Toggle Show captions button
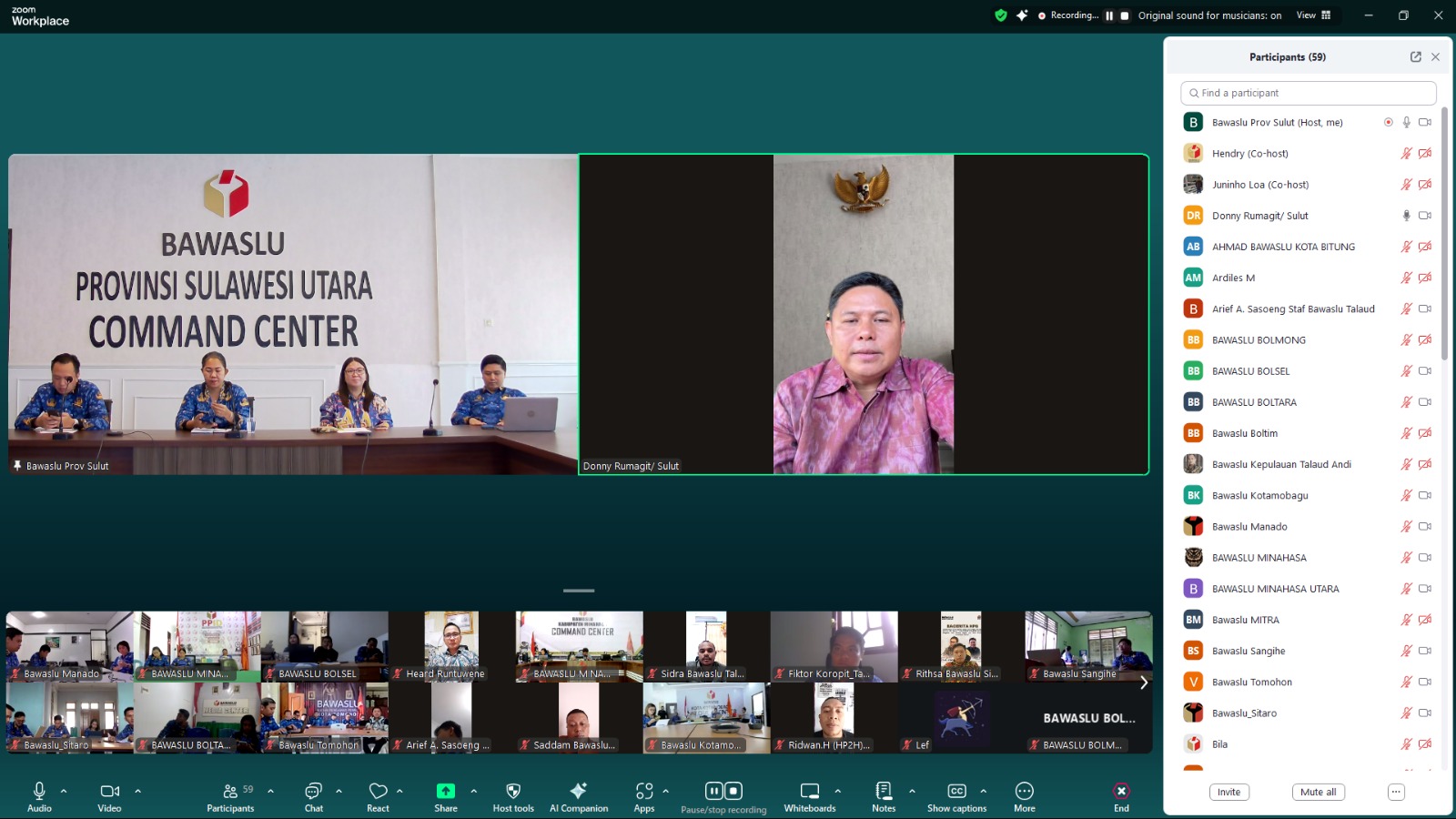Viewport: 1456px width, 819px height. [x=956, y=791]
